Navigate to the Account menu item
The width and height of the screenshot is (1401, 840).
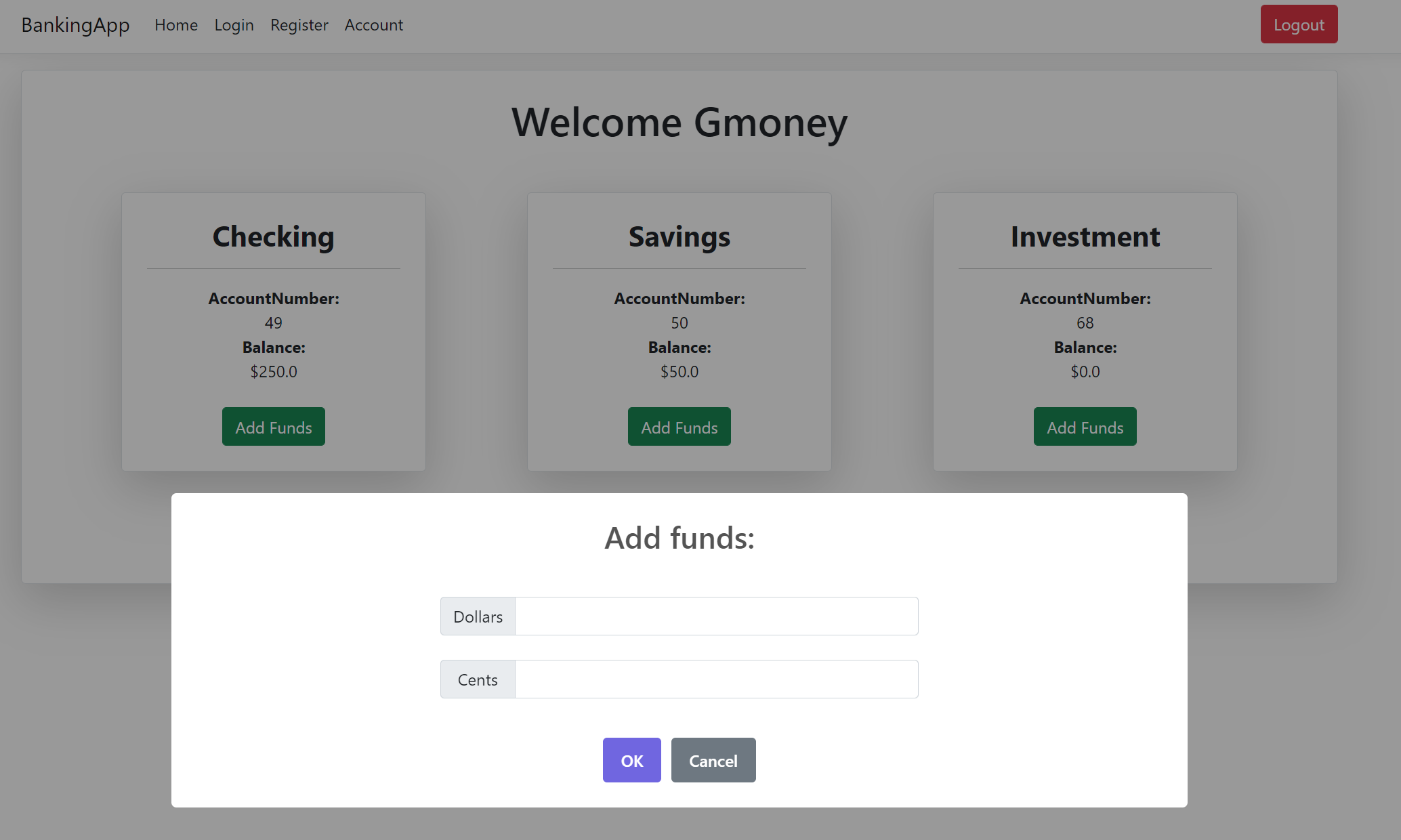tap(373, 24)
